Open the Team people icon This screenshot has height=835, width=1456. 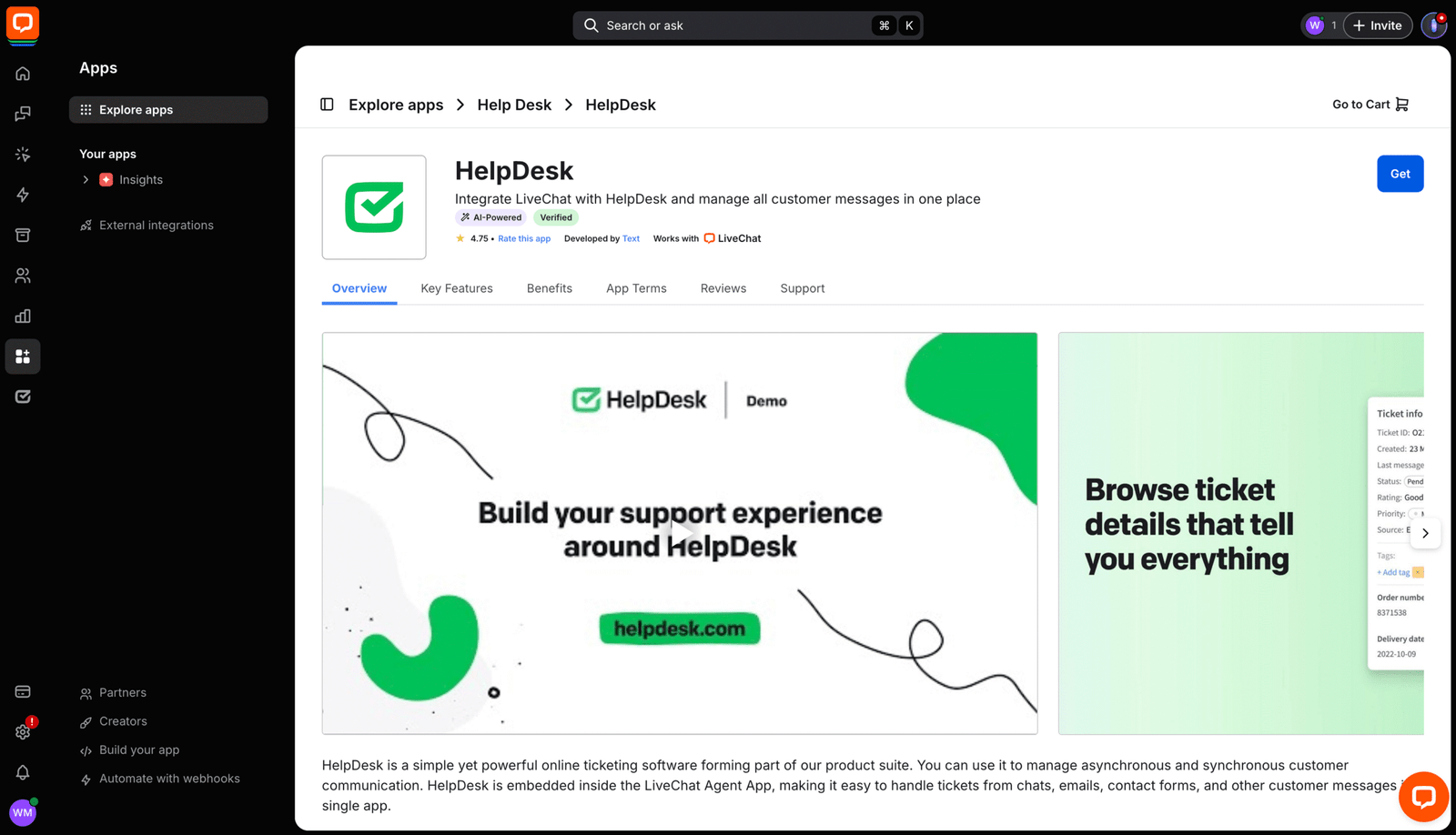coord(23,276)
